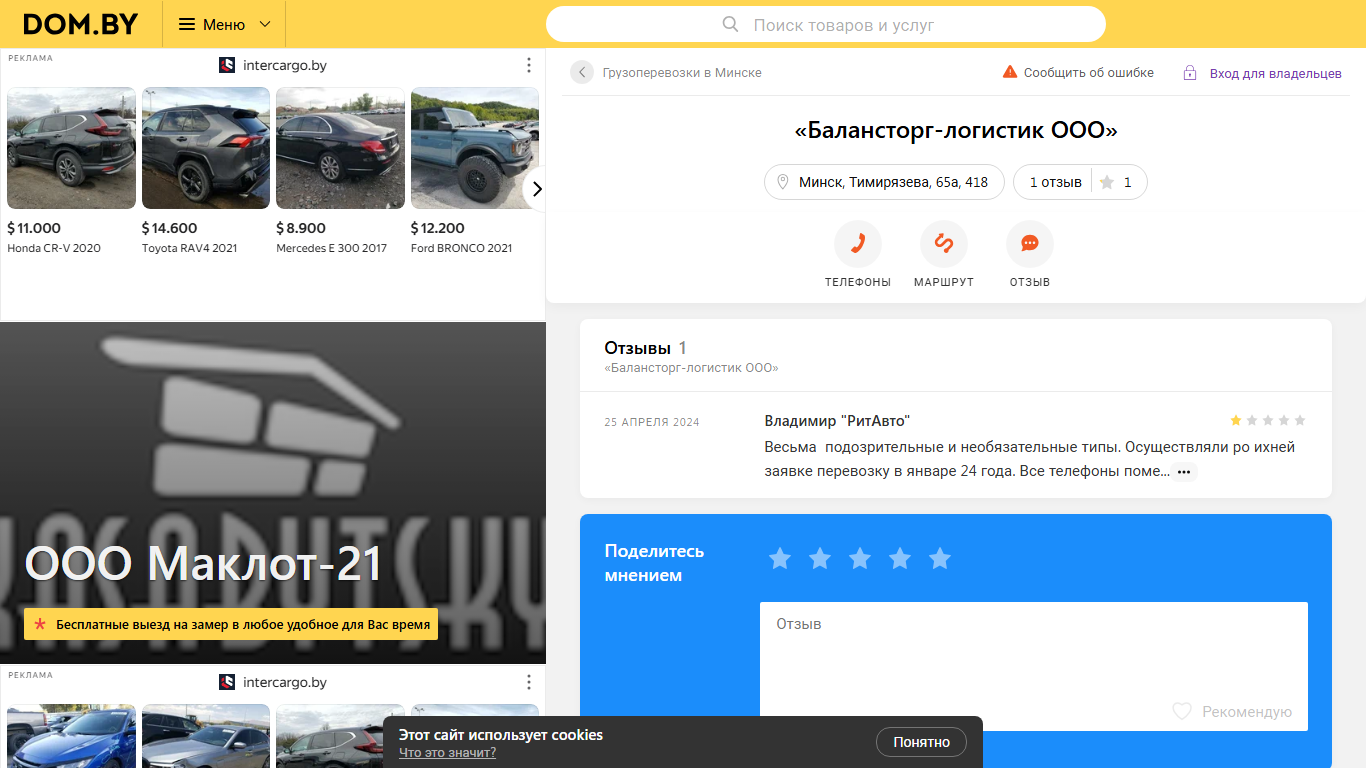Go back to Грузоперевозки в Минске
The width and height of the screenshot is (1366, 768).
click(x=582, y=72)
